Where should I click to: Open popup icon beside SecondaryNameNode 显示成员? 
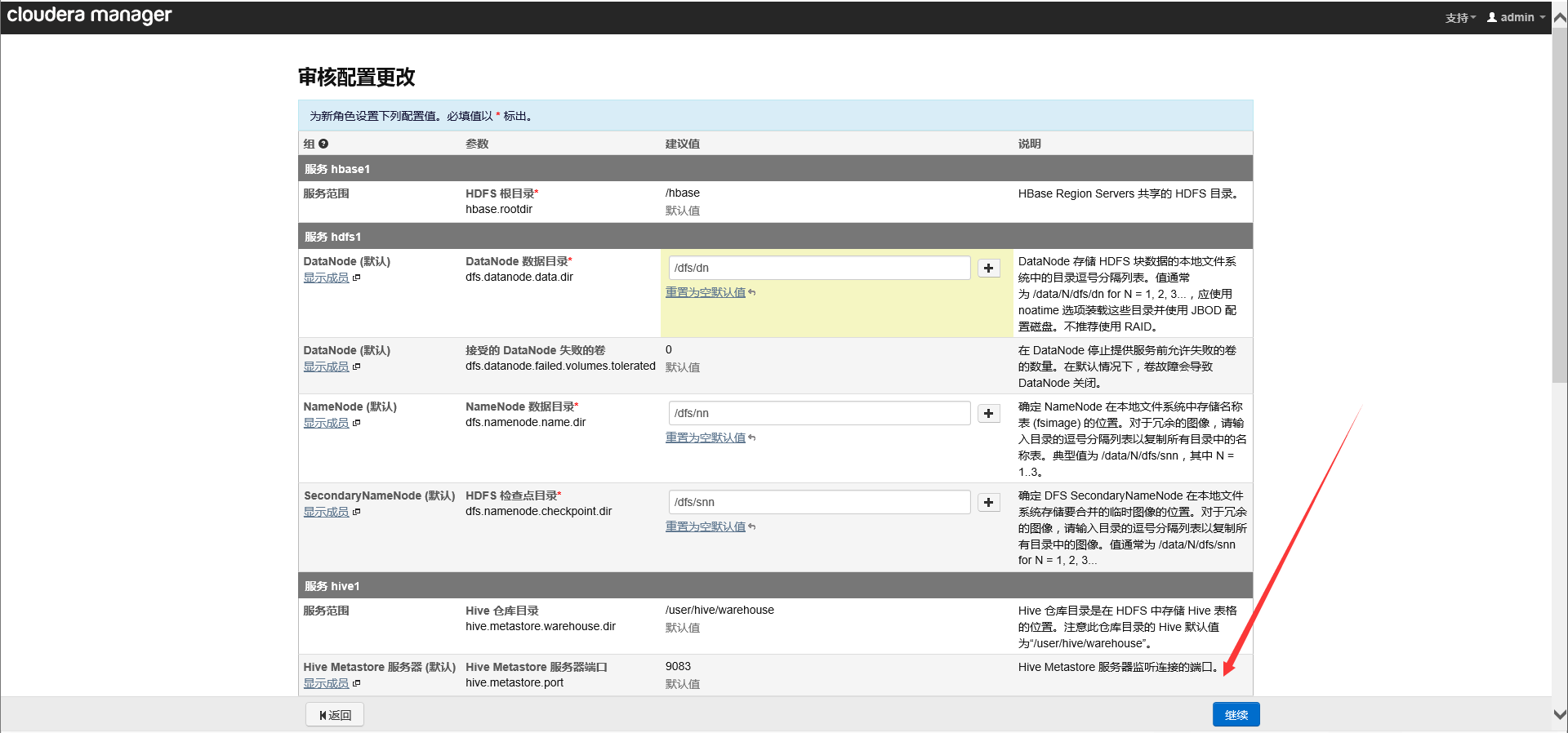click(356, 512)
